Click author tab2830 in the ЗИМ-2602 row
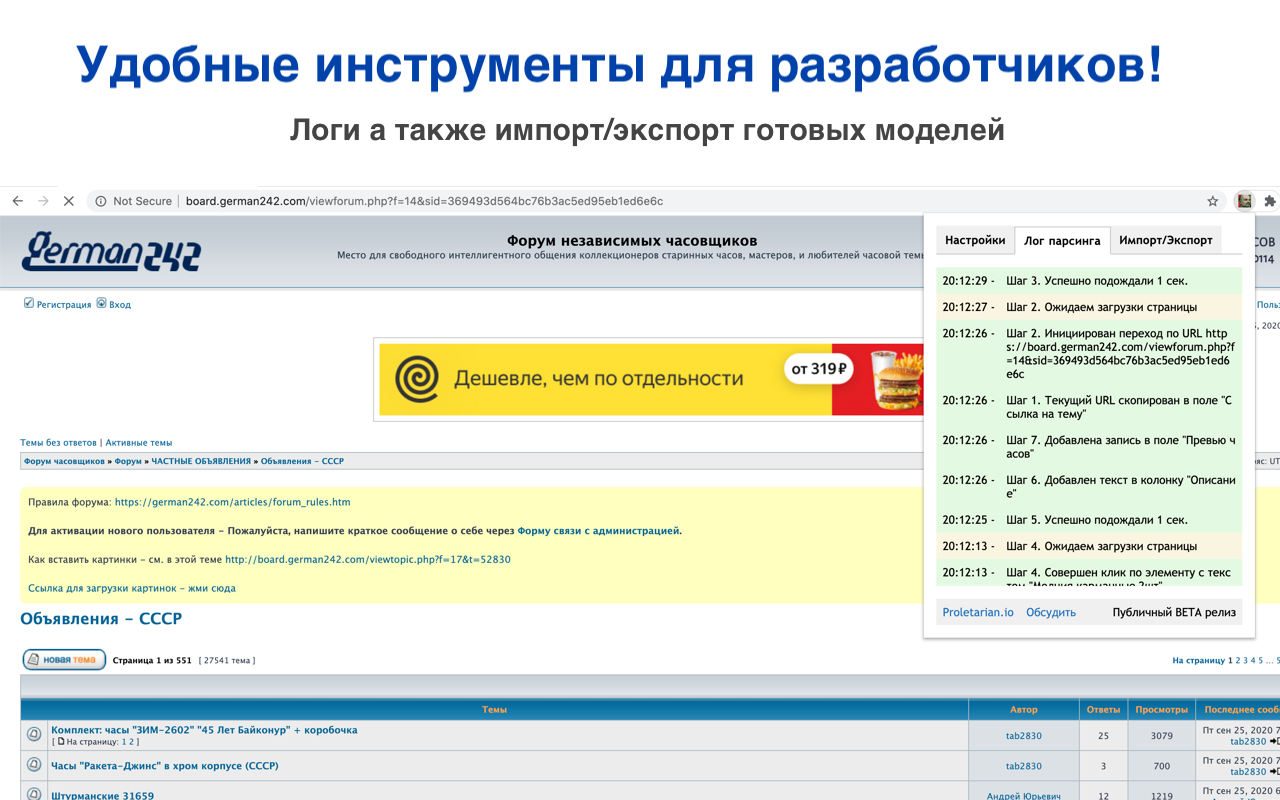This screenshot has height=800, width=1280. pyautogui.click(x=1024, y=736)
